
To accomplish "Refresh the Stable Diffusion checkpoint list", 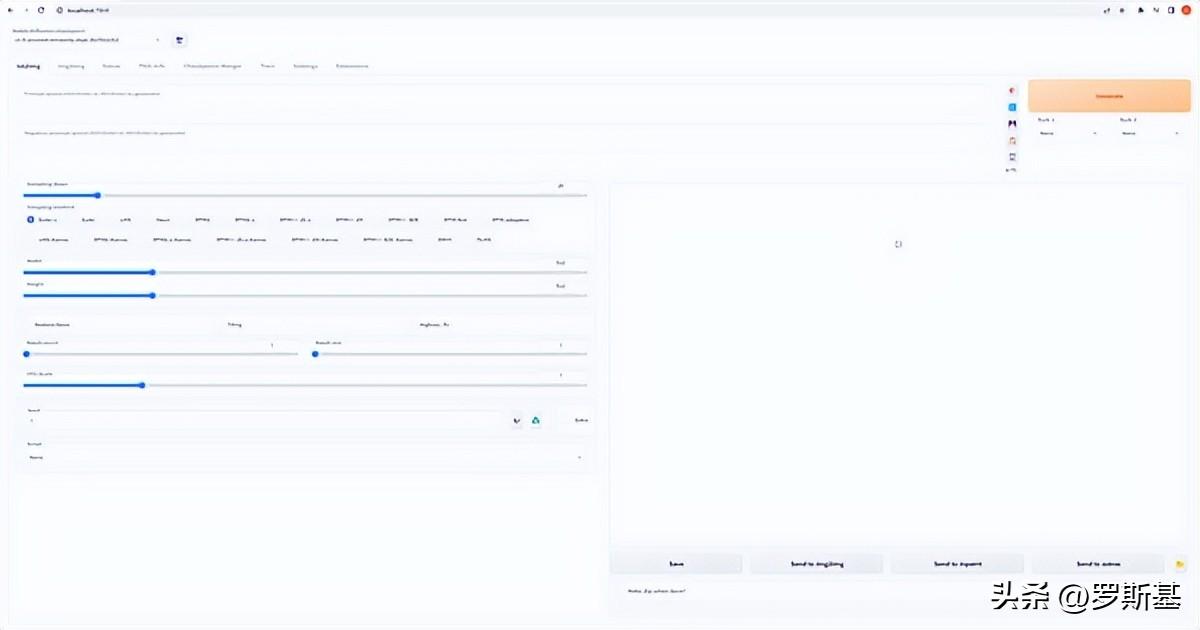I will pos(180,40).
